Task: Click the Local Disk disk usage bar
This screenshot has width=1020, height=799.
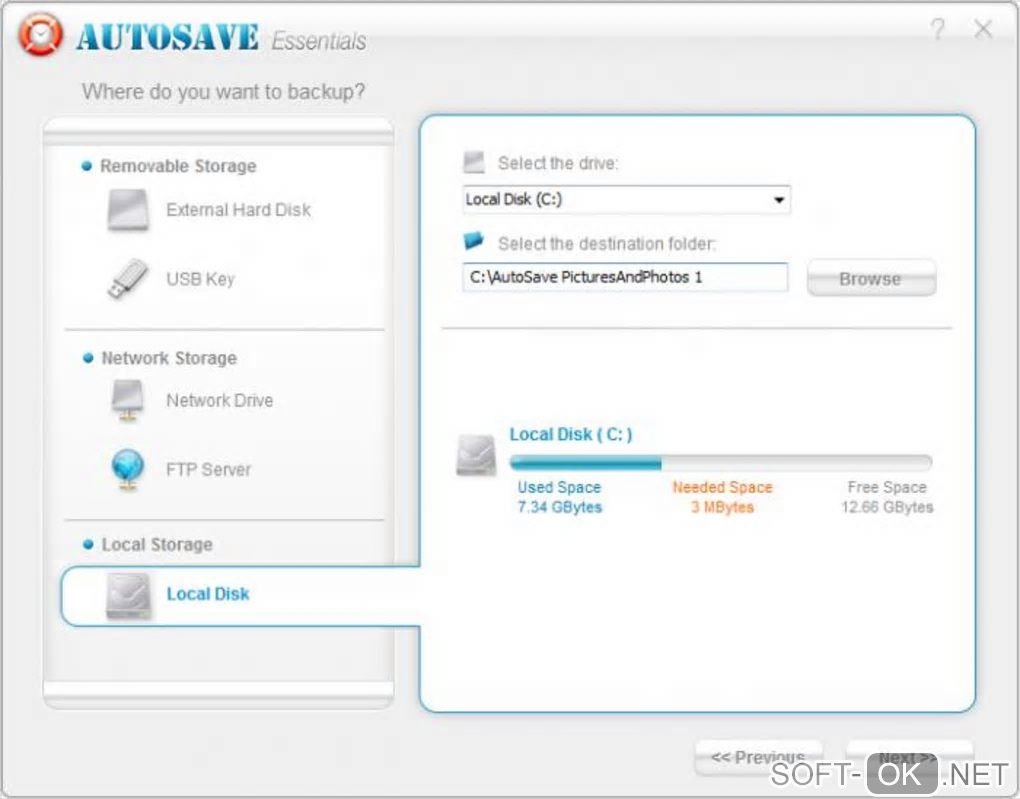Action: coord(721,463)
